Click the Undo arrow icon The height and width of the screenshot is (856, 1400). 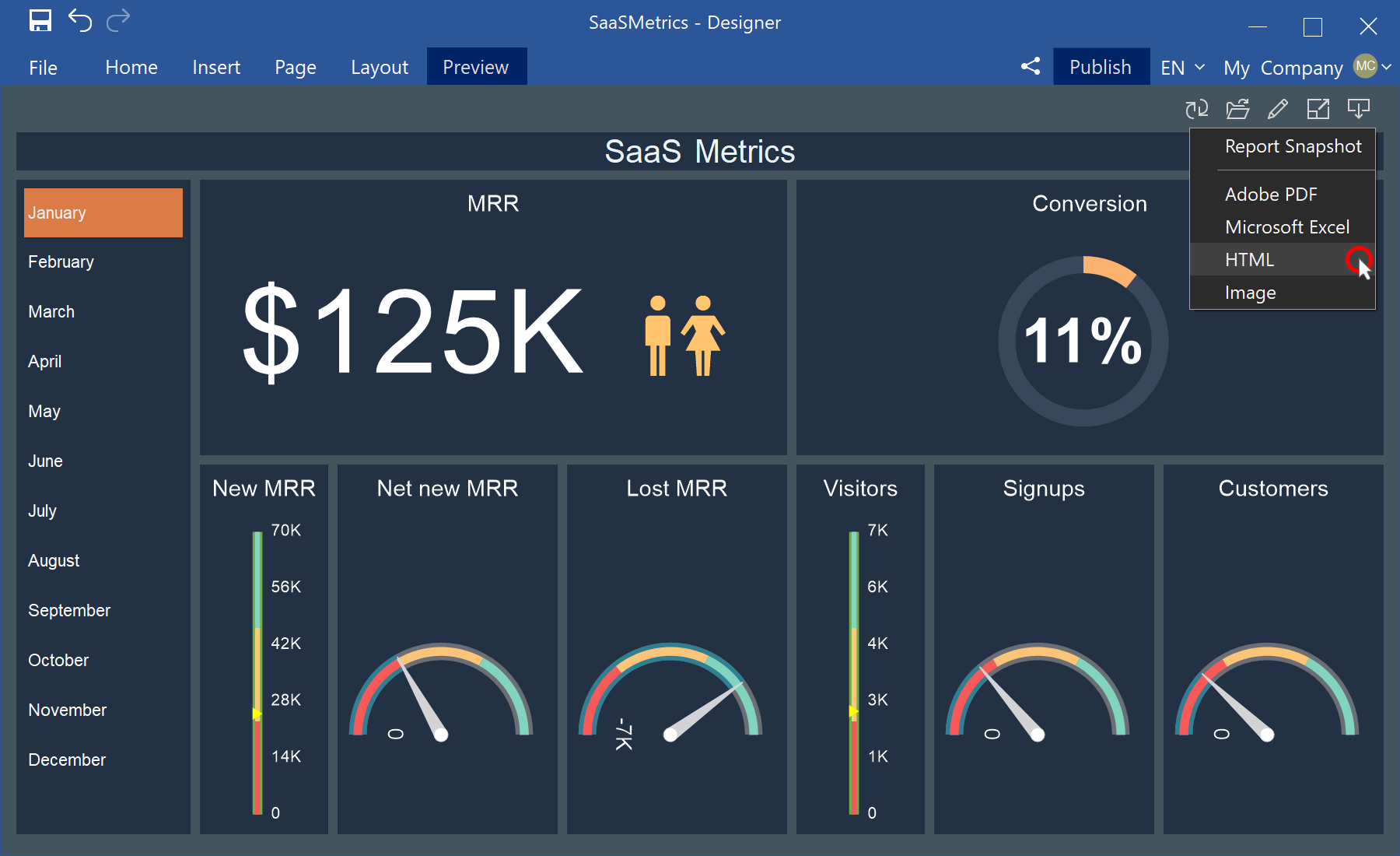(80, 20)
